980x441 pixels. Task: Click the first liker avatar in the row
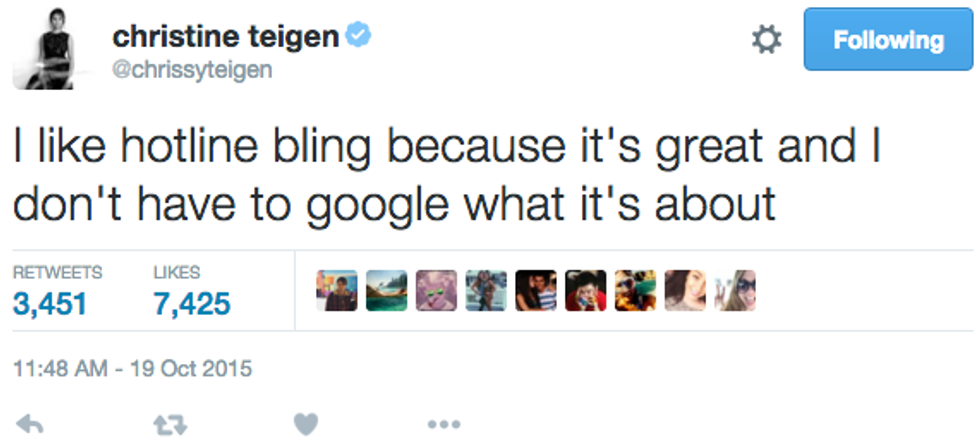(336, 290)
